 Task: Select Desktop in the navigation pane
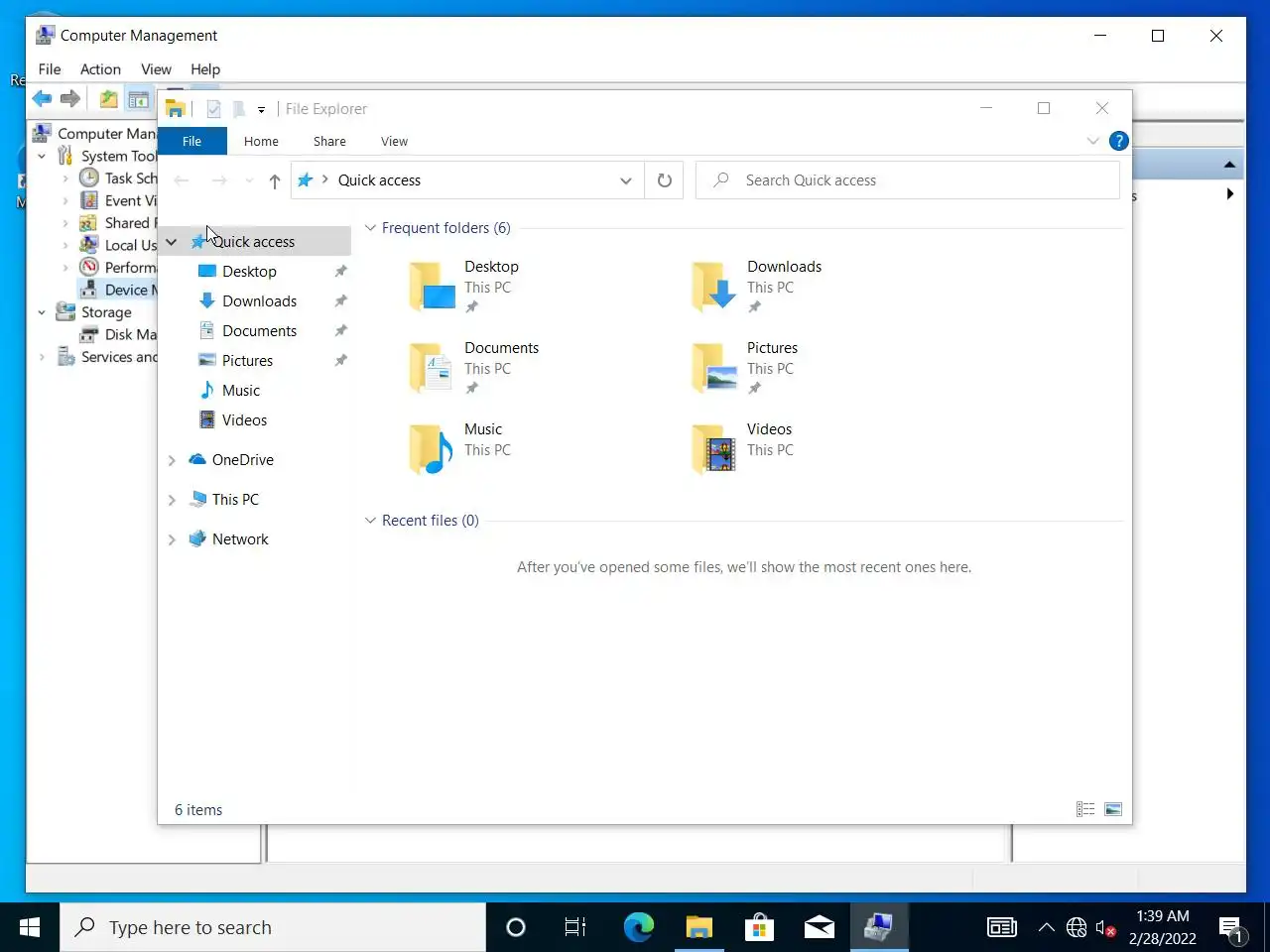click(x=249, y=272)
